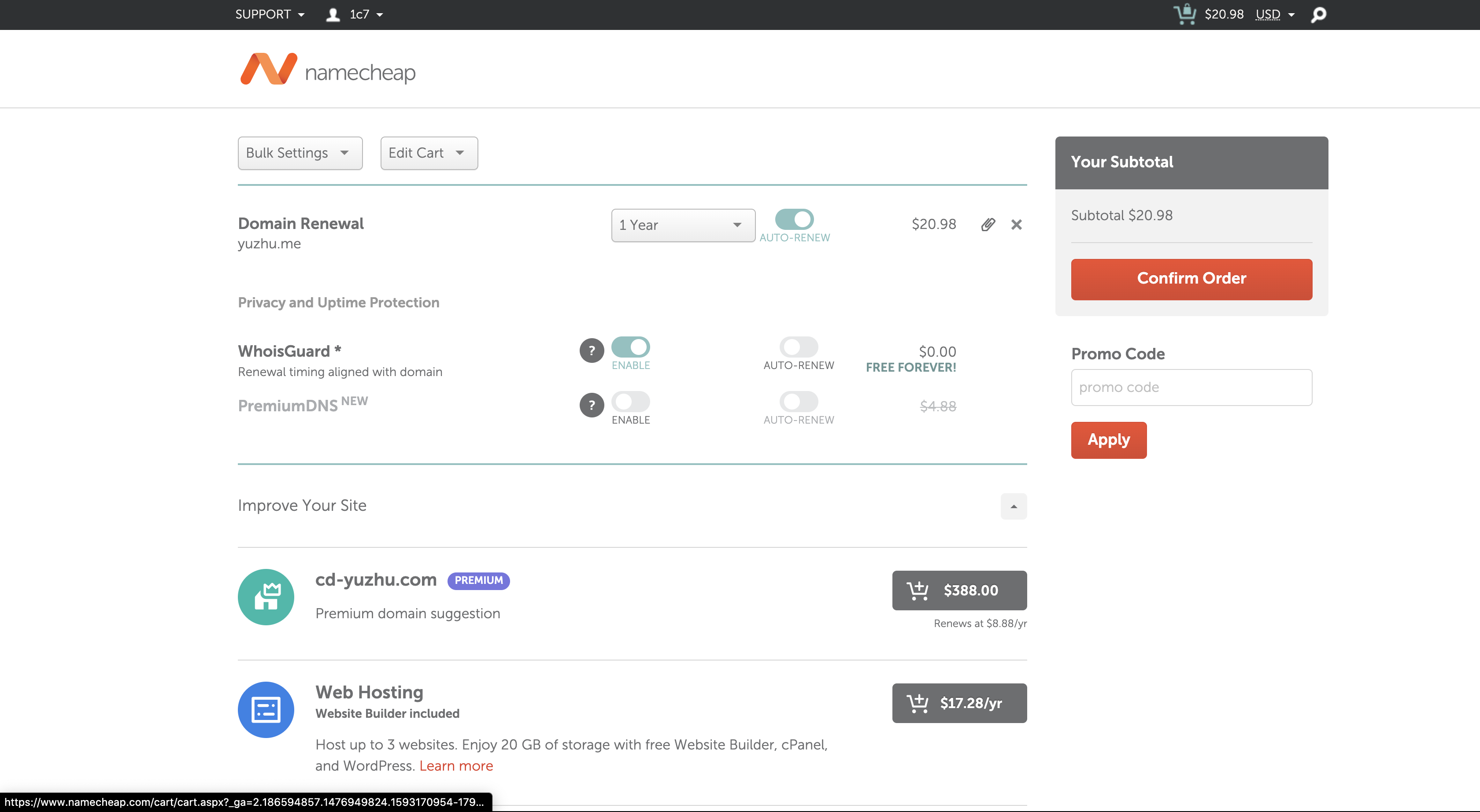Viewport: 1480px width, 812px height.
Task: Toggle domain renewal Auto-Renew switch
Action: (x=794, y=219)
